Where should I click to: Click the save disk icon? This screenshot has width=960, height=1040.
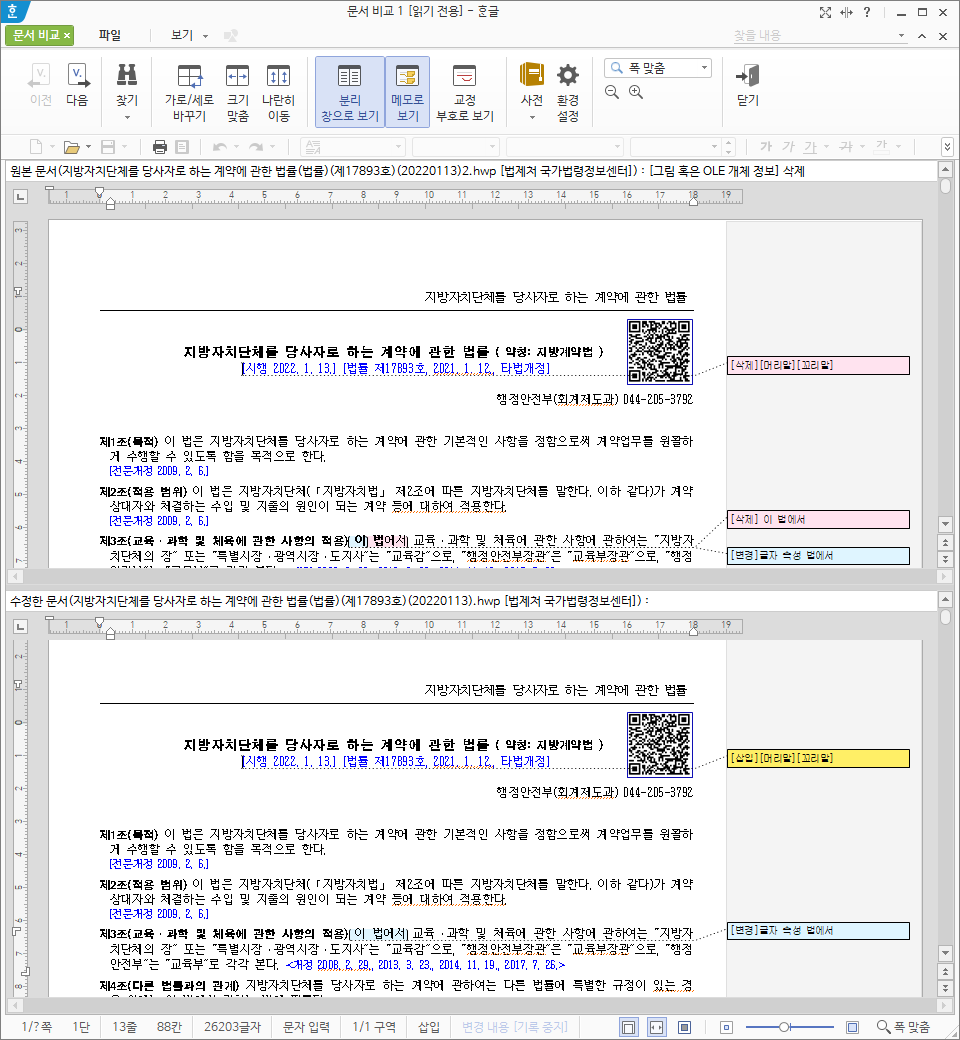[108, 147]
